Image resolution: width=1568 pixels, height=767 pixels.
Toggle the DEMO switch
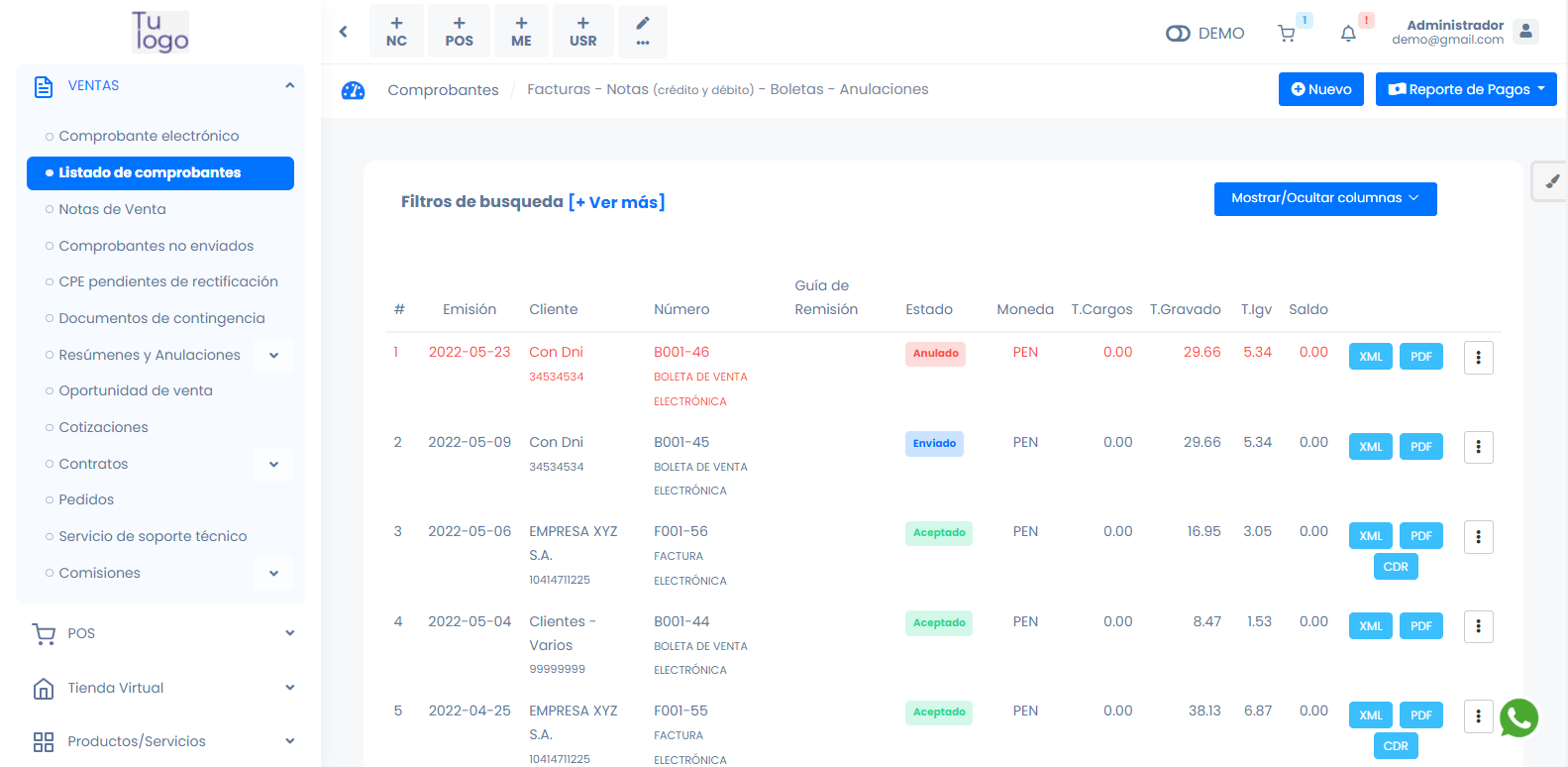tap(1178, 34)
